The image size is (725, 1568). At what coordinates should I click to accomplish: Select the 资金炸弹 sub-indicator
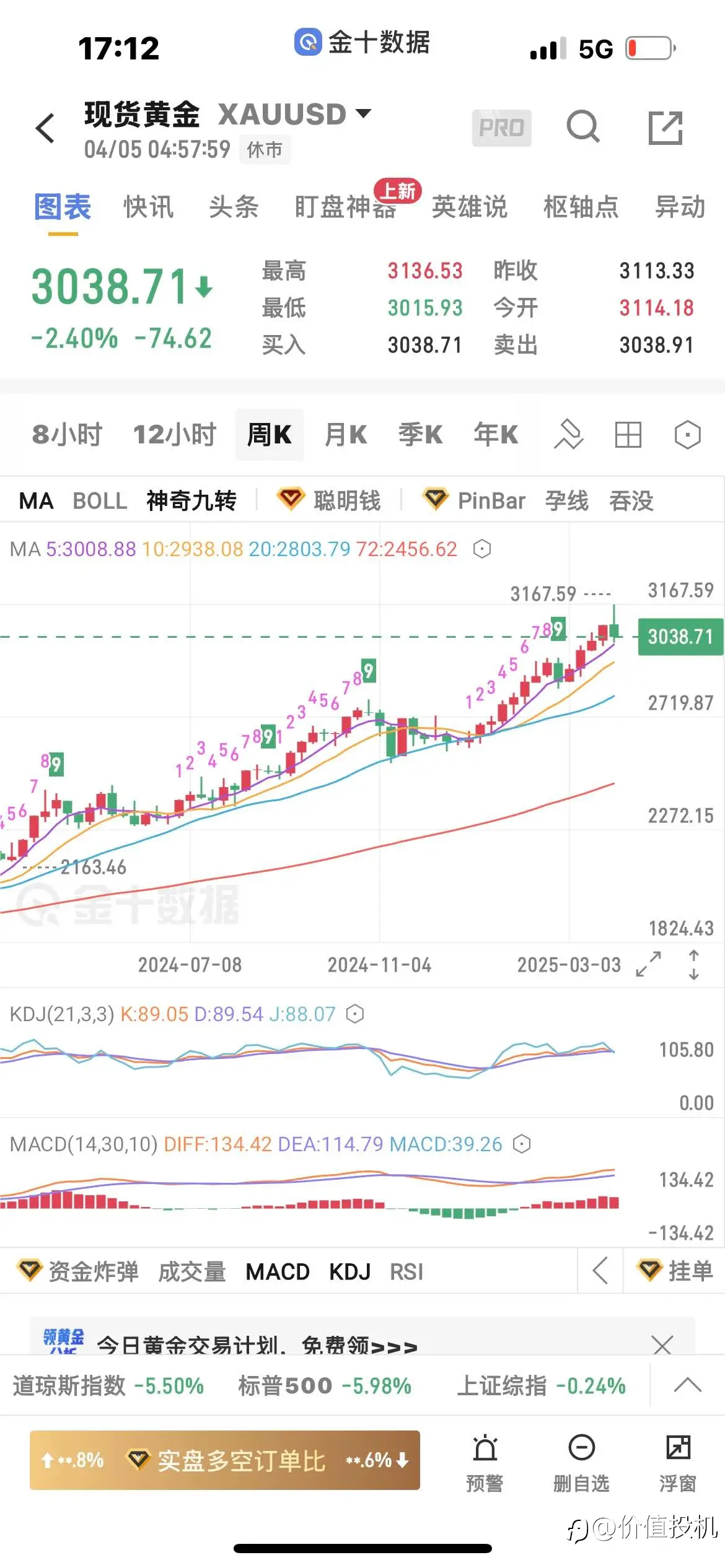point(93,1271)
